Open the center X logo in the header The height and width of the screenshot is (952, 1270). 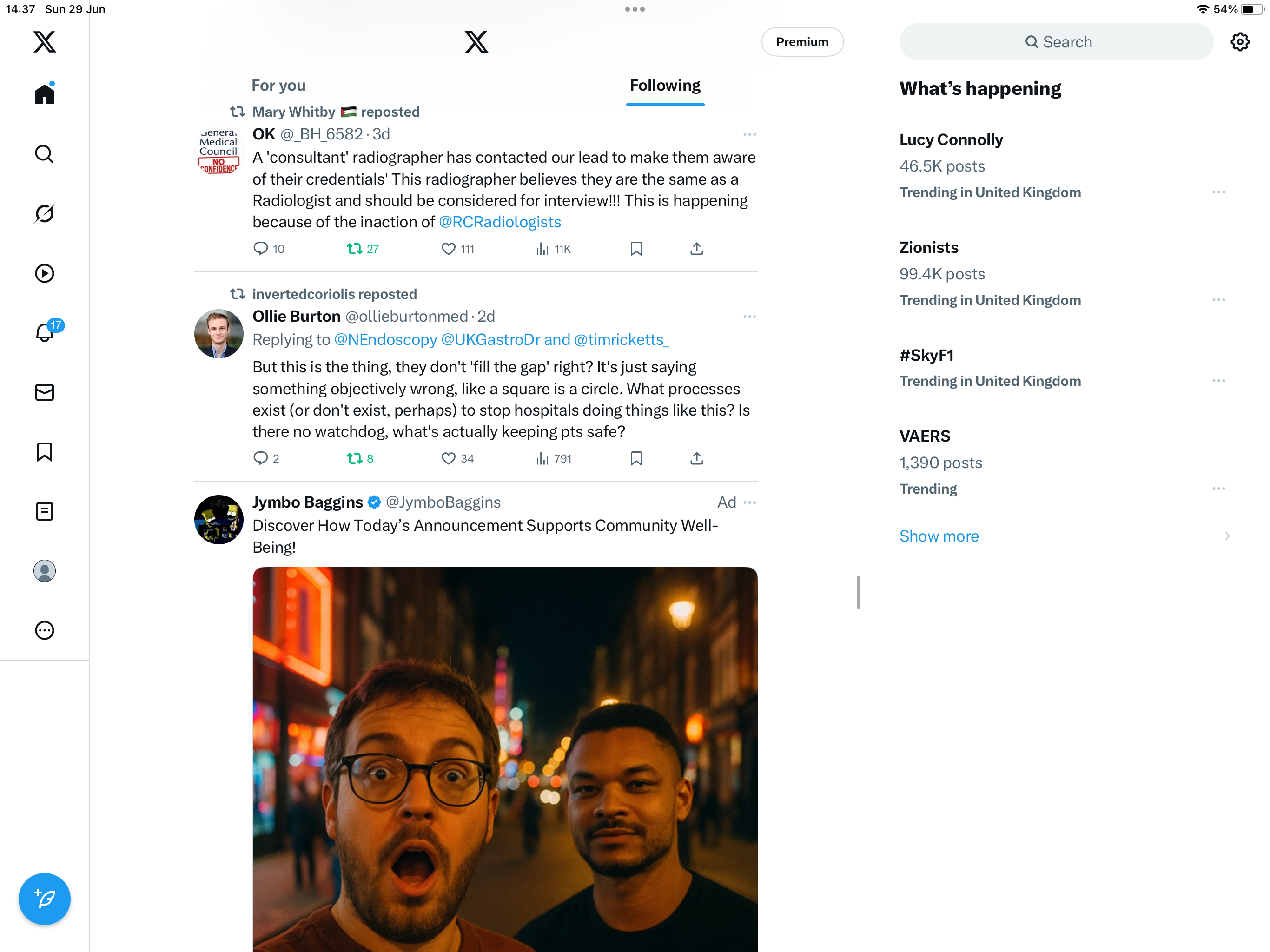pyautogui.click(x=476, y=42)
